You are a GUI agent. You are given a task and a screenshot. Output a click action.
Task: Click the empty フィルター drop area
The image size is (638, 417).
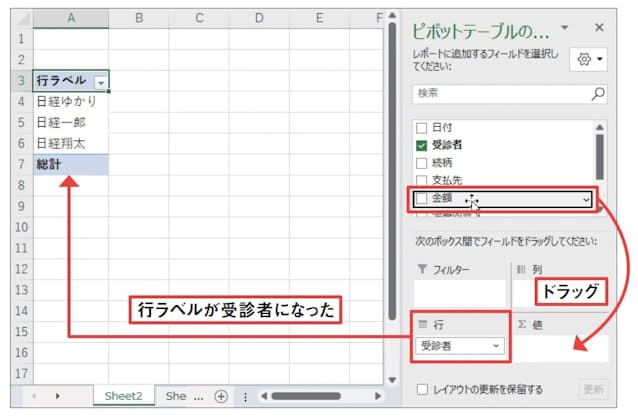coord(460,294)
